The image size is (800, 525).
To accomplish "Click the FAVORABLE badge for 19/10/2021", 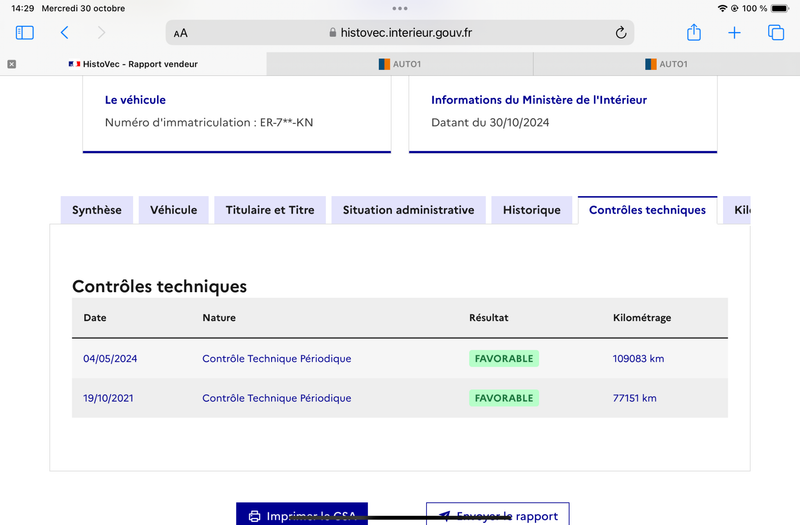I will click(x=504, y=398).
